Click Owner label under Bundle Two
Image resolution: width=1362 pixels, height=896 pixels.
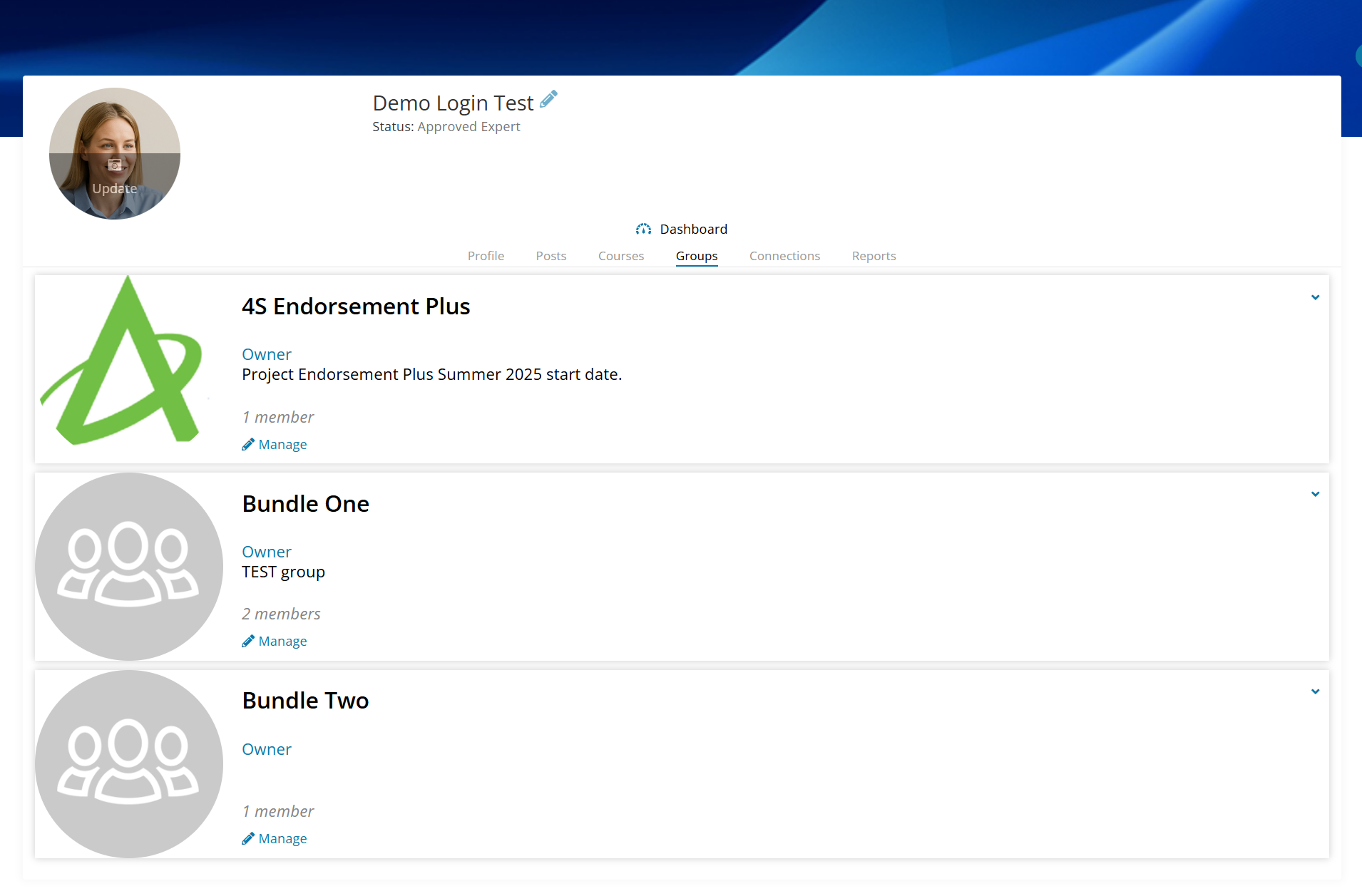267,749
